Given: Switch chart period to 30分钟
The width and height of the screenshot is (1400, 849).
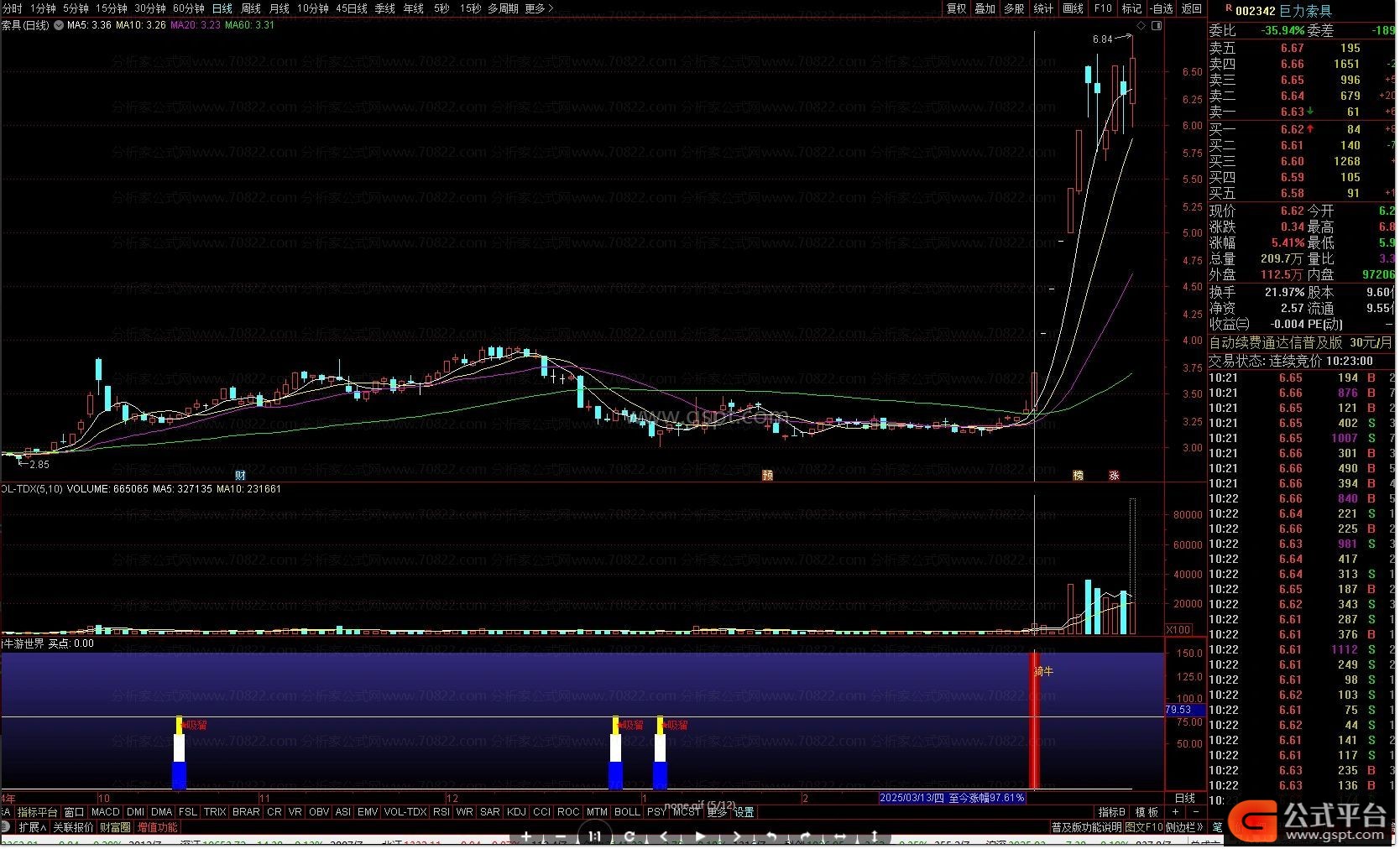Looking at the screenshot, I should click(150, 8).
